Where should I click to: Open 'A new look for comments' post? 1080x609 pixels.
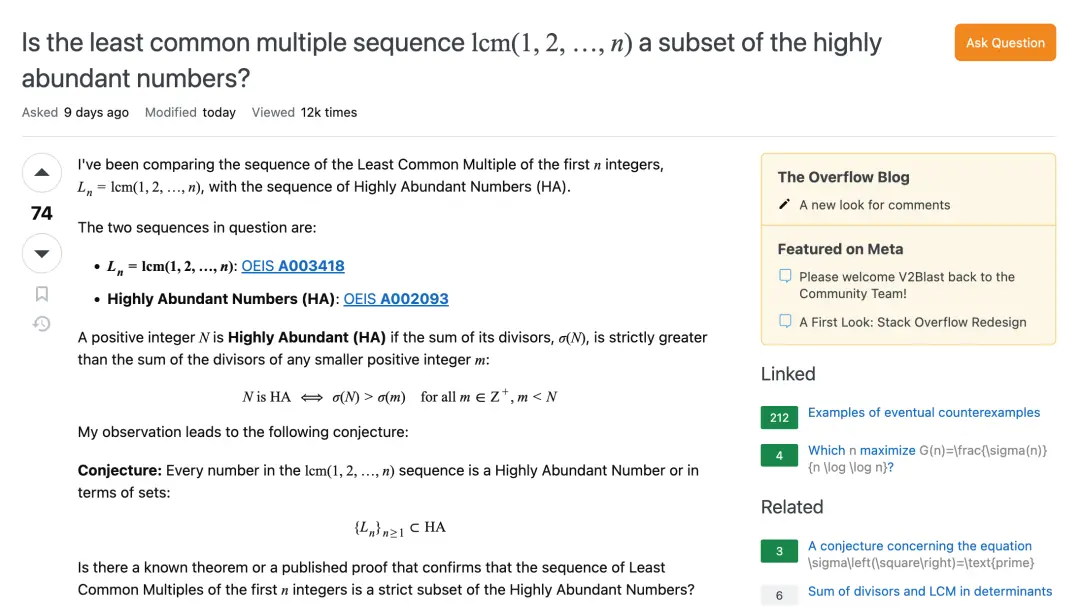(875, 205)
